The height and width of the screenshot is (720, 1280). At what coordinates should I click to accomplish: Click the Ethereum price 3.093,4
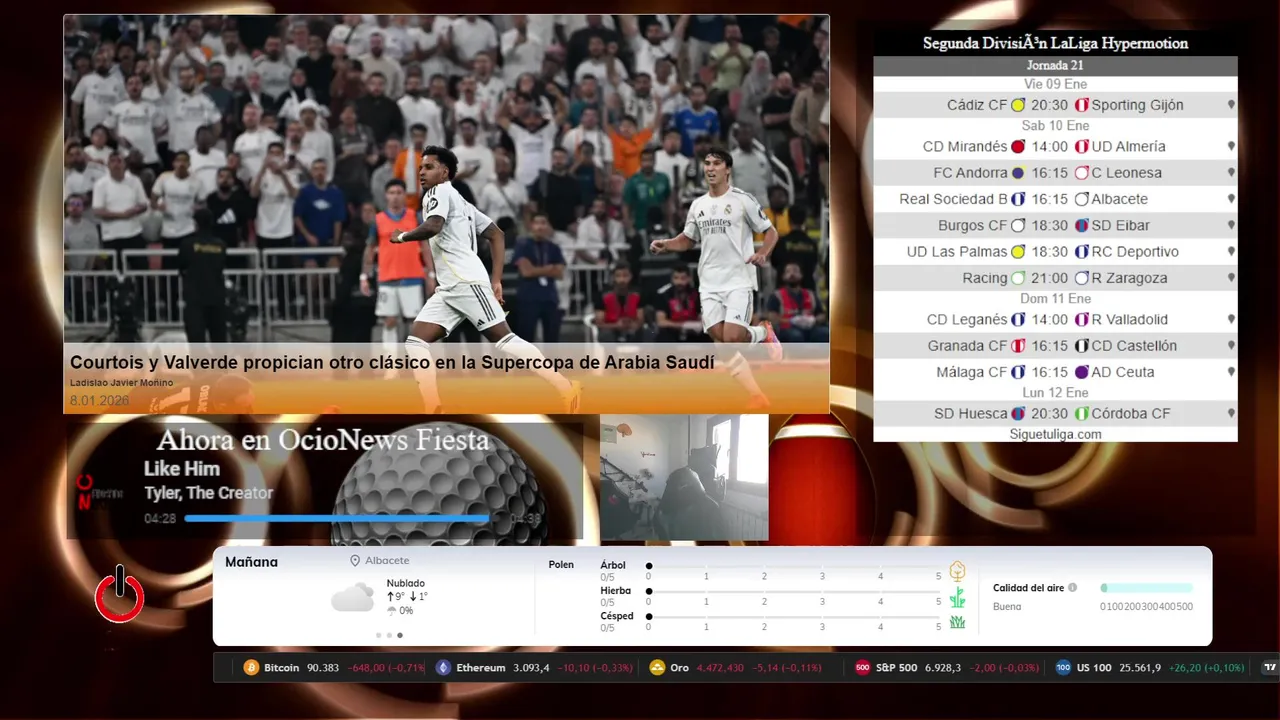click(x=531, y=668)
